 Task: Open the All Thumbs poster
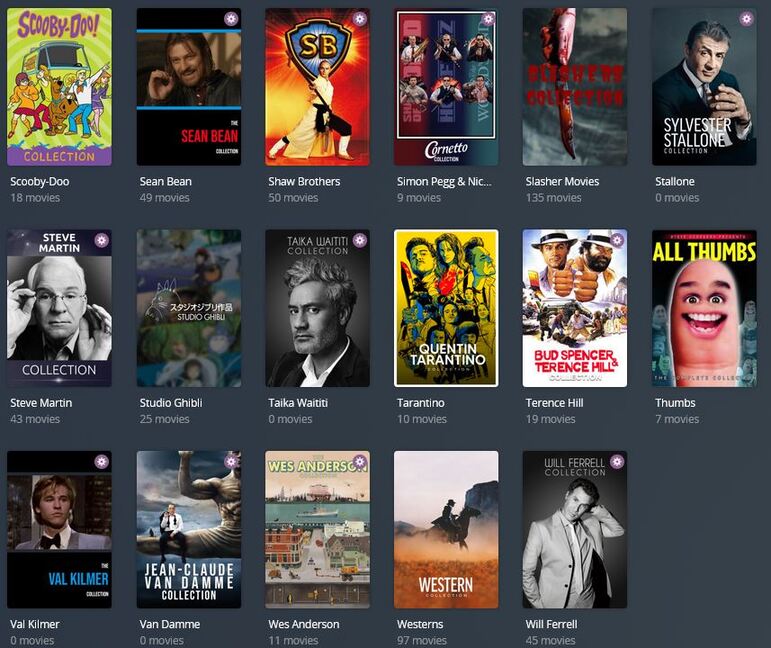point(704,308)
